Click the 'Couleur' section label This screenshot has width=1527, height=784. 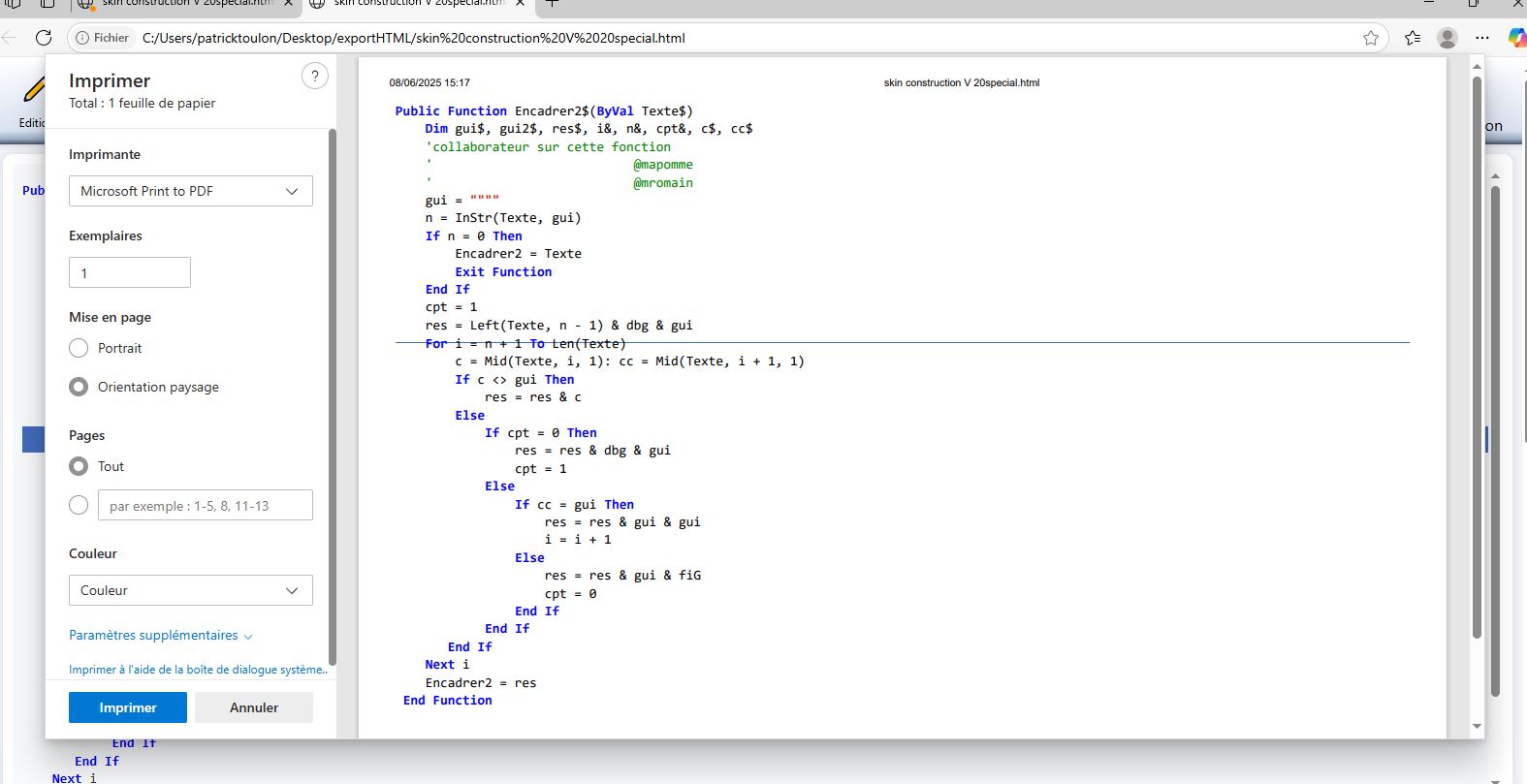93,553
